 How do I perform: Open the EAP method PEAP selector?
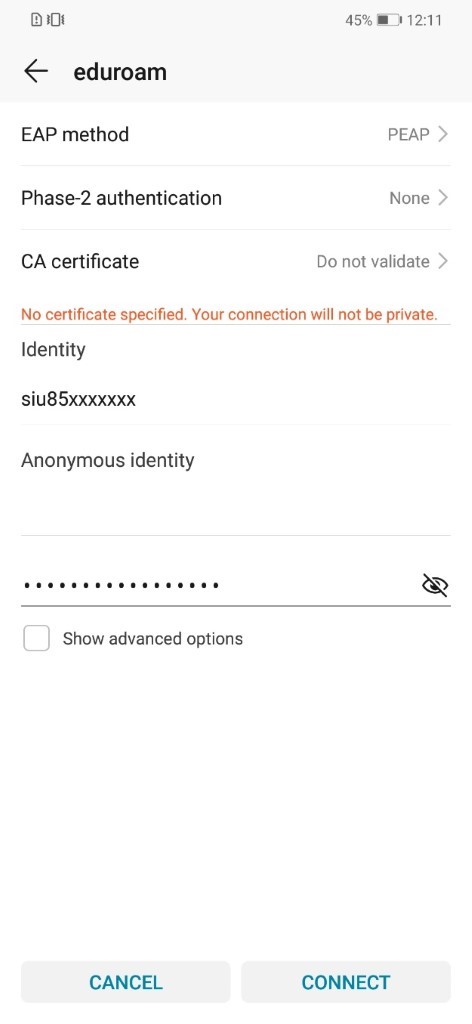click(417, 135)
